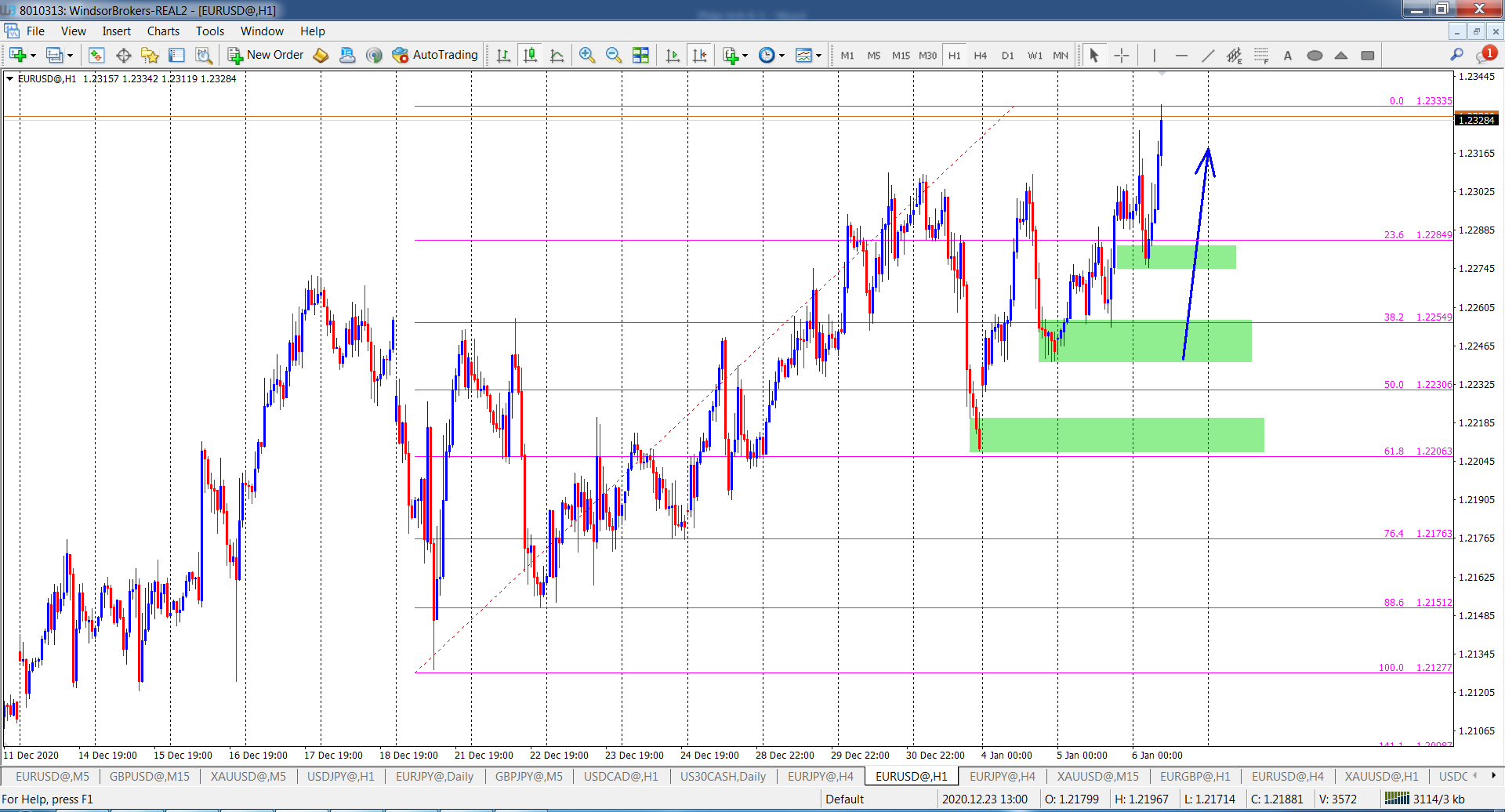Open the New Chart tool
Image resolution: width=1505 pixels, height=812 pixels.
point(17,55)
